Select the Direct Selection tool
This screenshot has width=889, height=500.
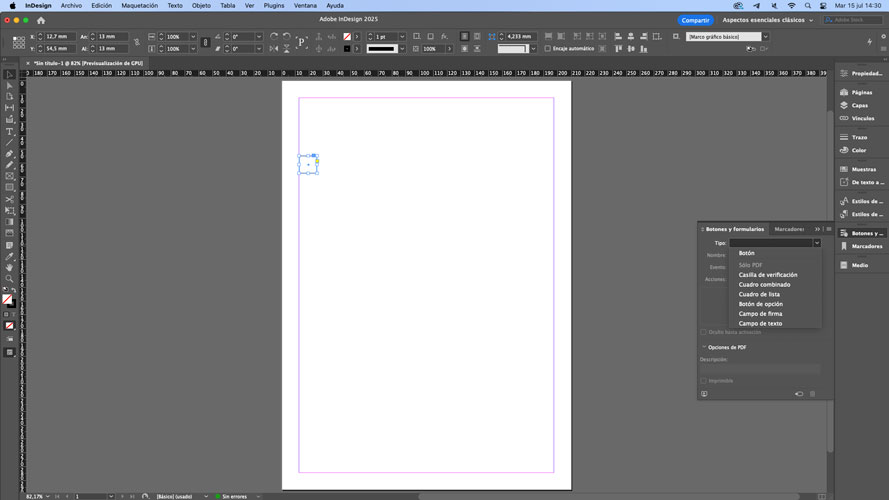click(x=10, y=86)
